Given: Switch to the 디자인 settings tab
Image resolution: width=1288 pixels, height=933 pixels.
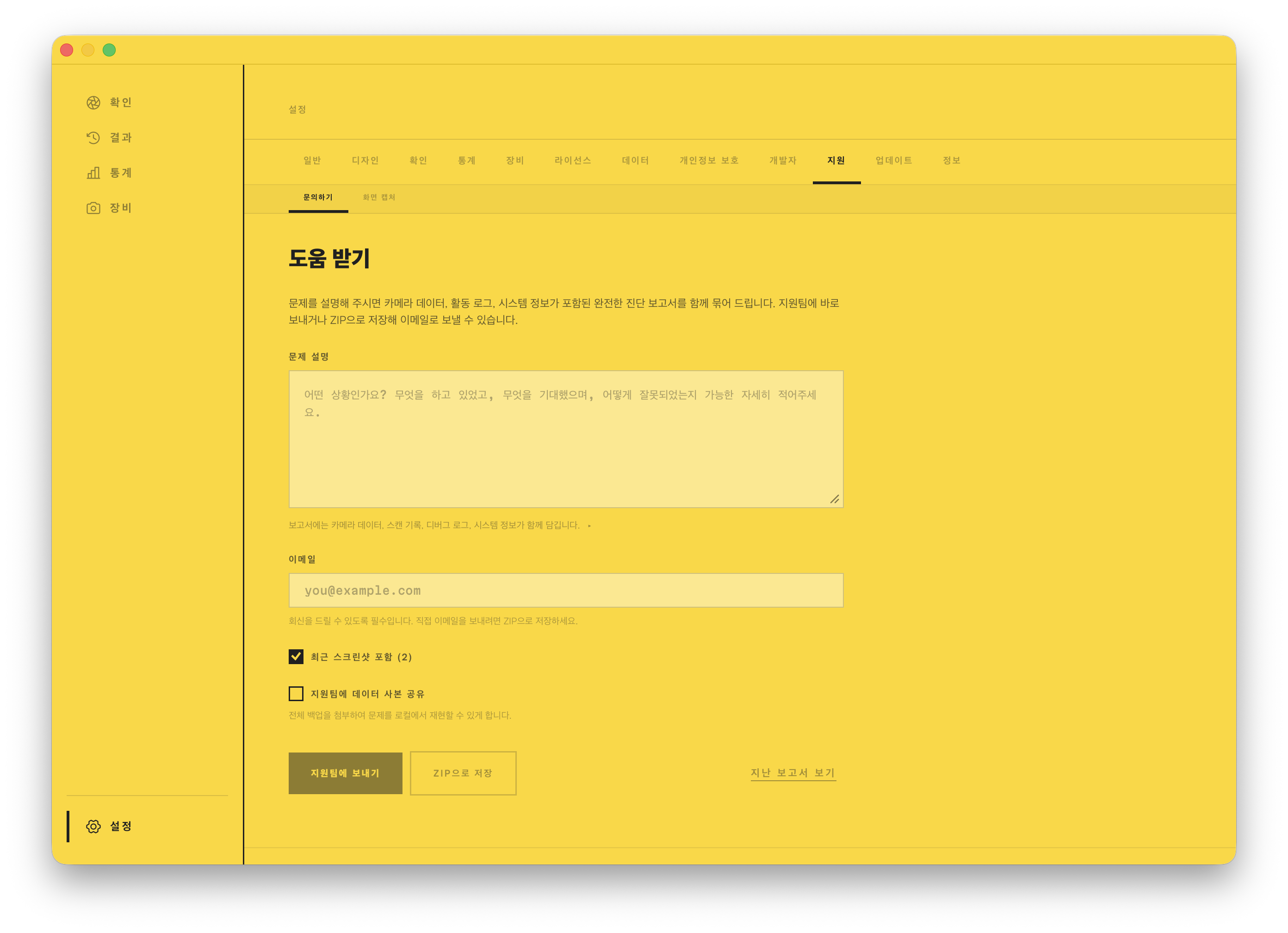Looking at the screenshot, I should click(x=365, y=161).
